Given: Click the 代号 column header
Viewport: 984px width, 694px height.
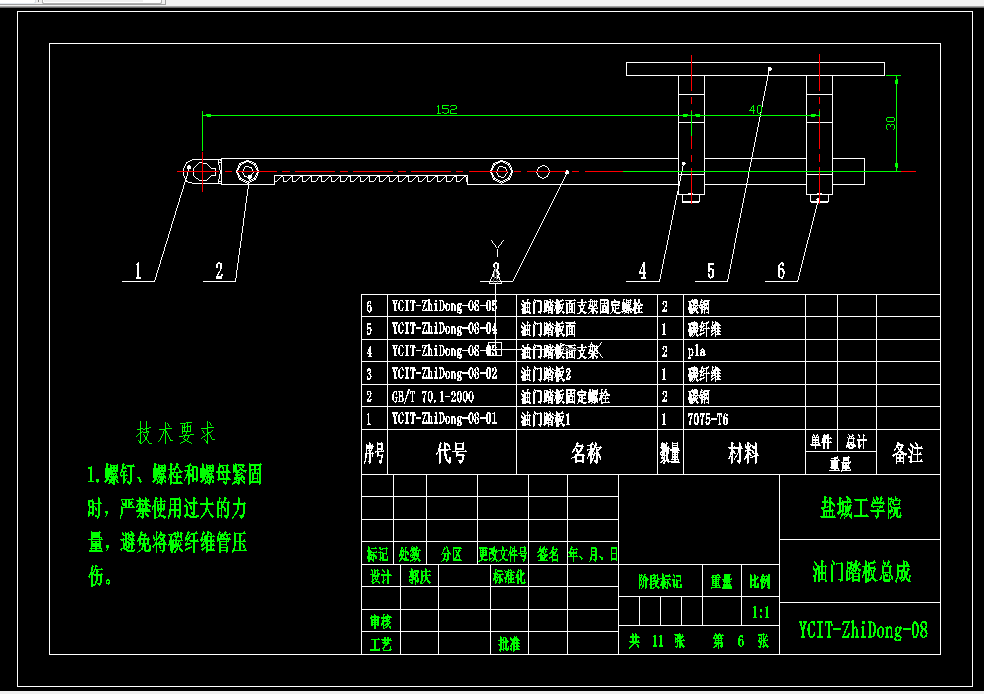Looking at the screenshot, I should pos(451,452).
